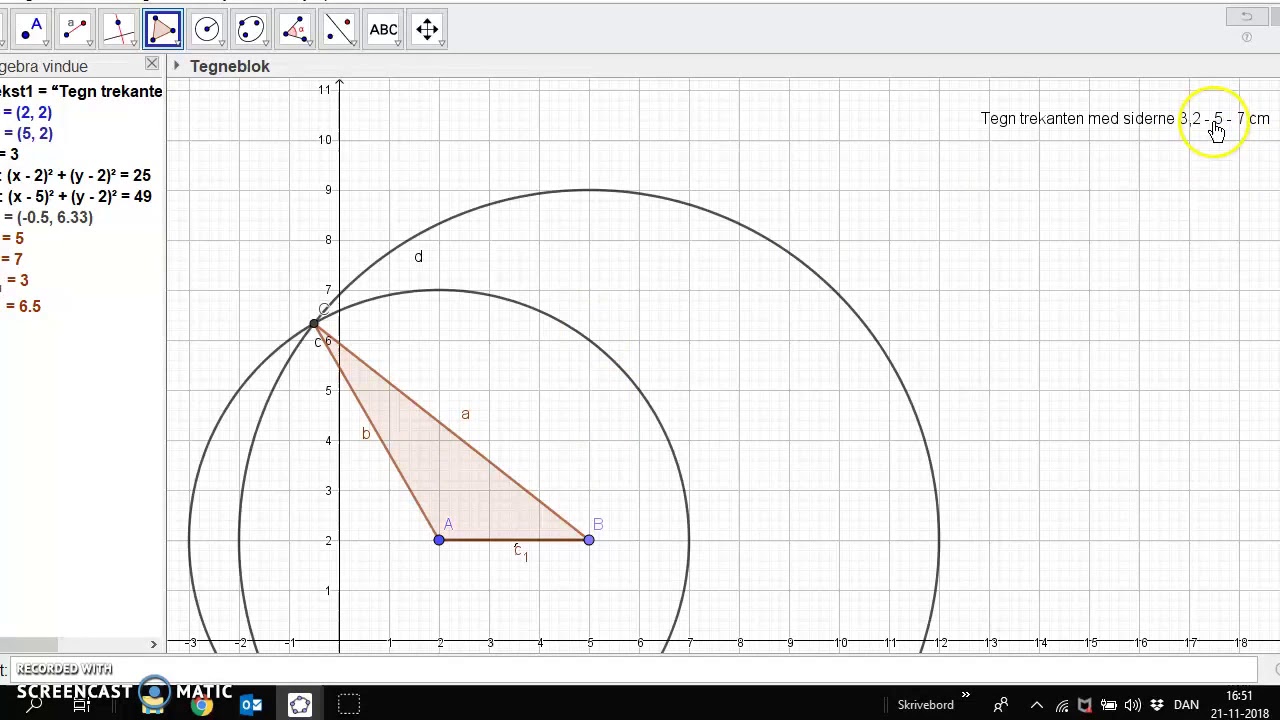The image size is (1280, 720).
Task: Click the 'Tegneblok' panel title
Action: coord(230,66)
